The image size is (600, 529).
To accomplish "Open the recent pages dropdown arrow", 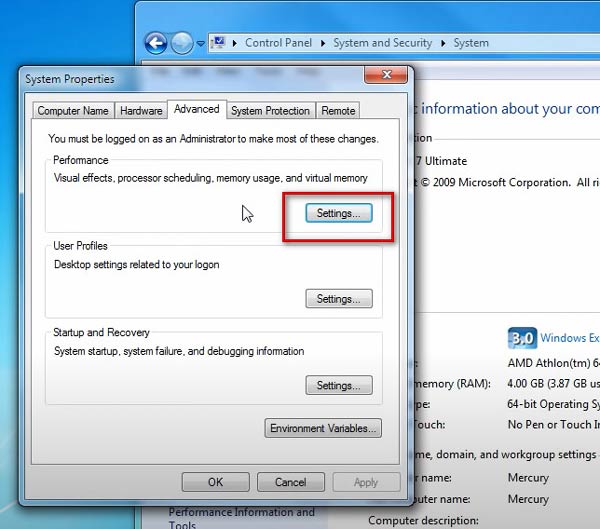I will [x=201, y=44].
